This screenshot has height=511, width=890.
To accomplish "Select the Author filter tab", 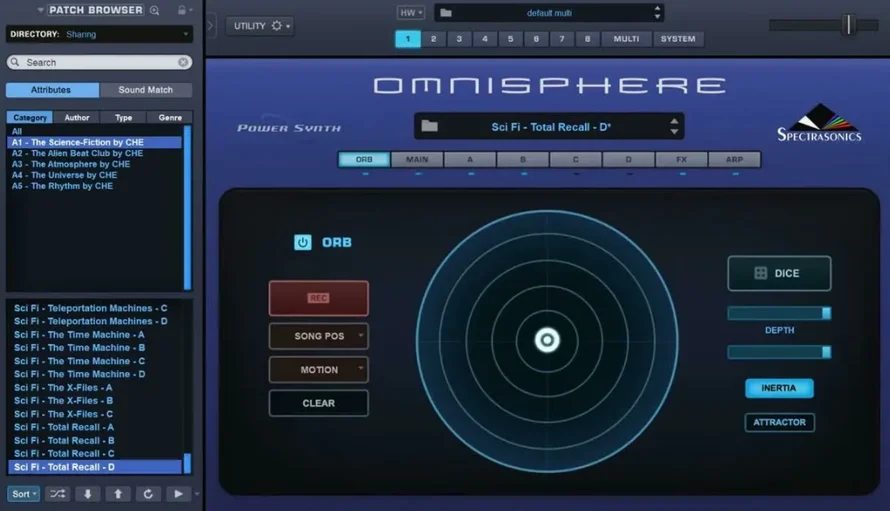I will (77, 118).
